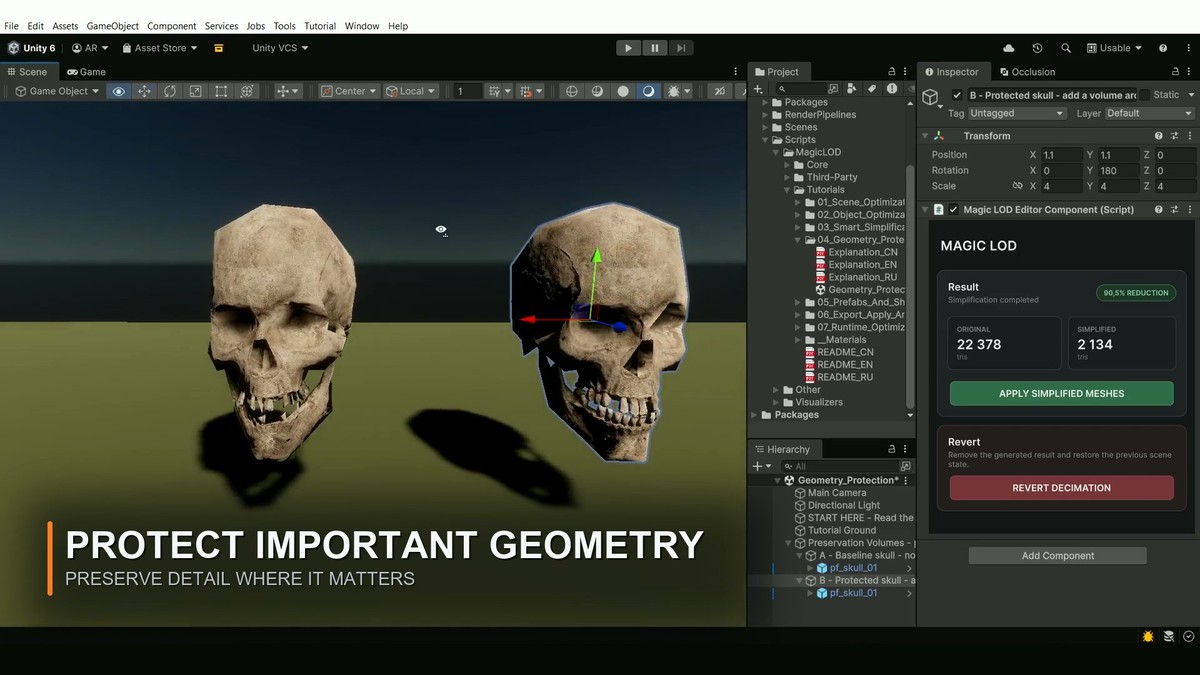Click the Play button

click(628, 48)
